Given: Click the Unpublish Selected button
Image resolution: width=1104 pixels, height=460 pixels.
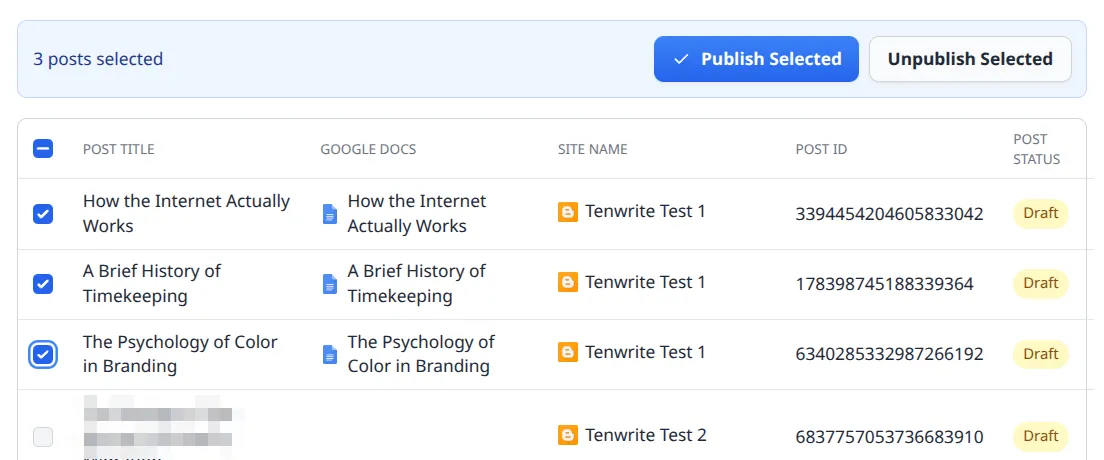Looking at the screenshot, I should (970, 59).
